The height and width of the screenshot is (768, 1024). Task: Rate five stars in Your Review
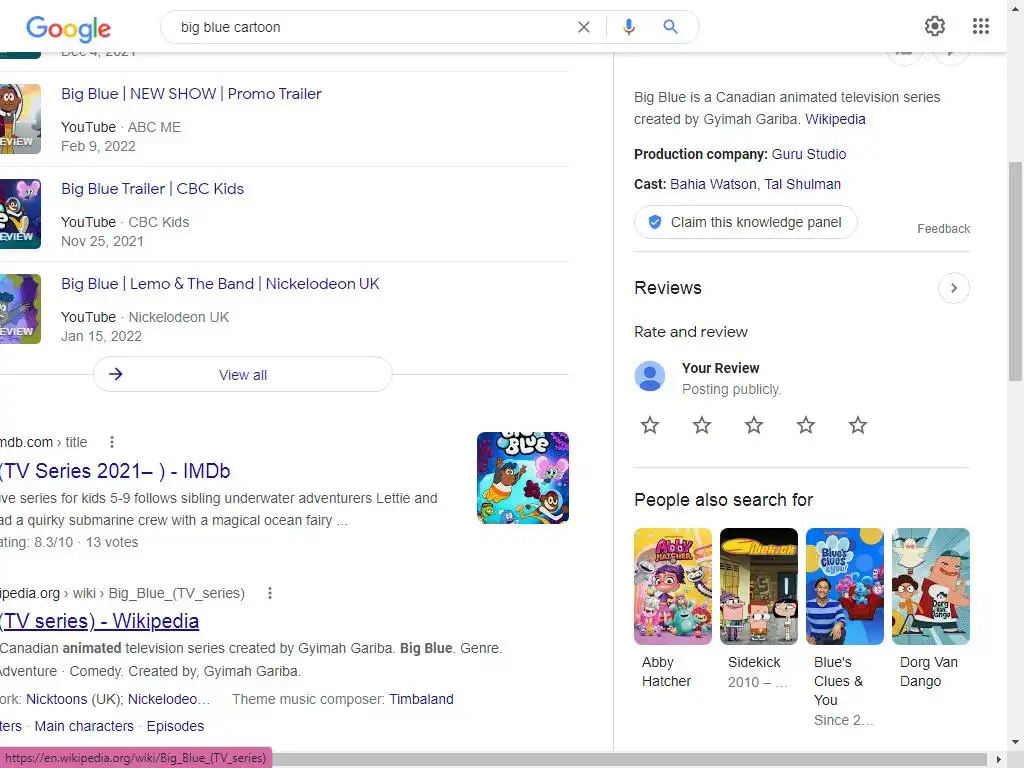click(857, 425)
